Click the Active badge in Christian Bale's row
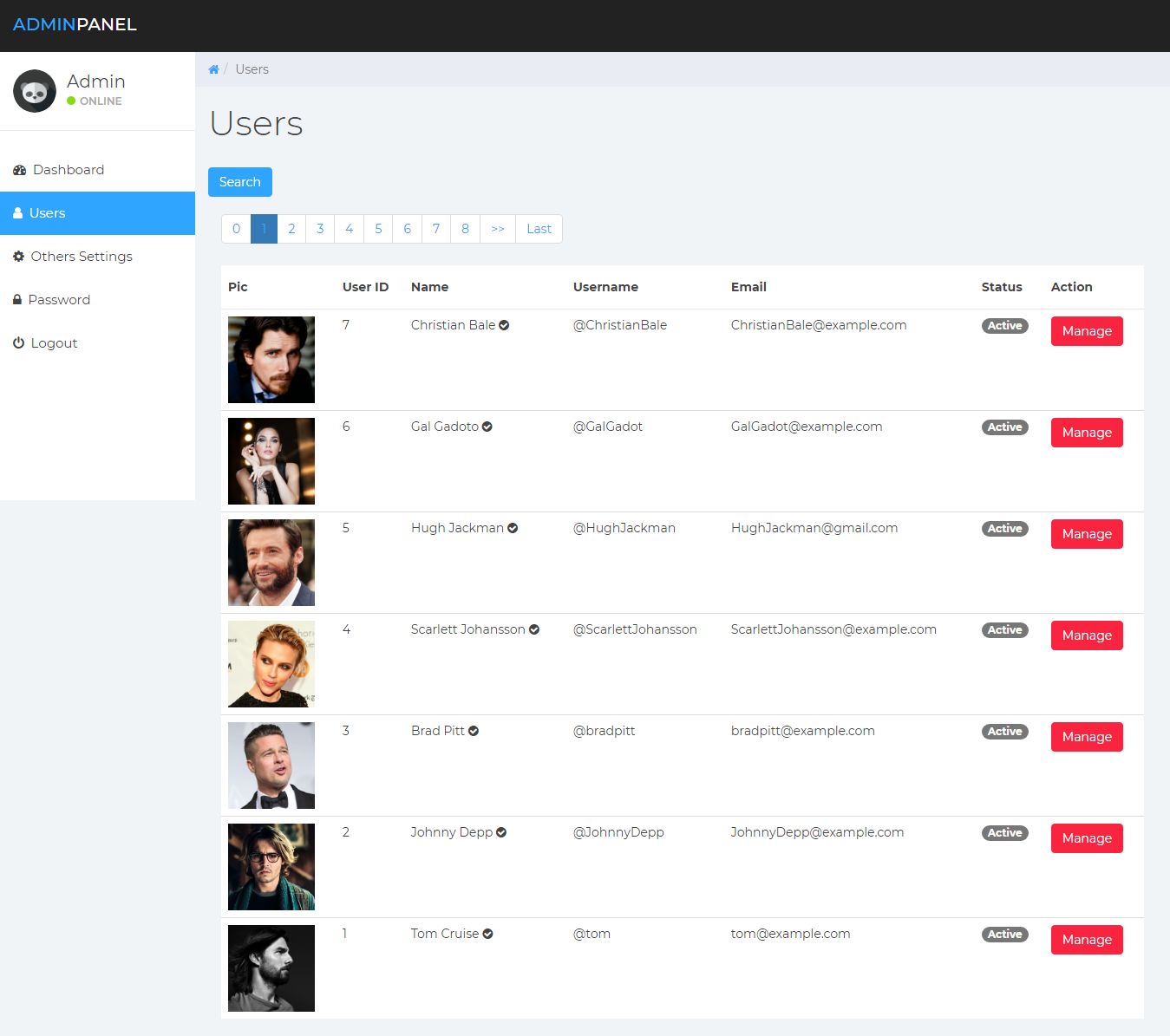Viewport: 1170px width, 1036px height. (1004, 326)
